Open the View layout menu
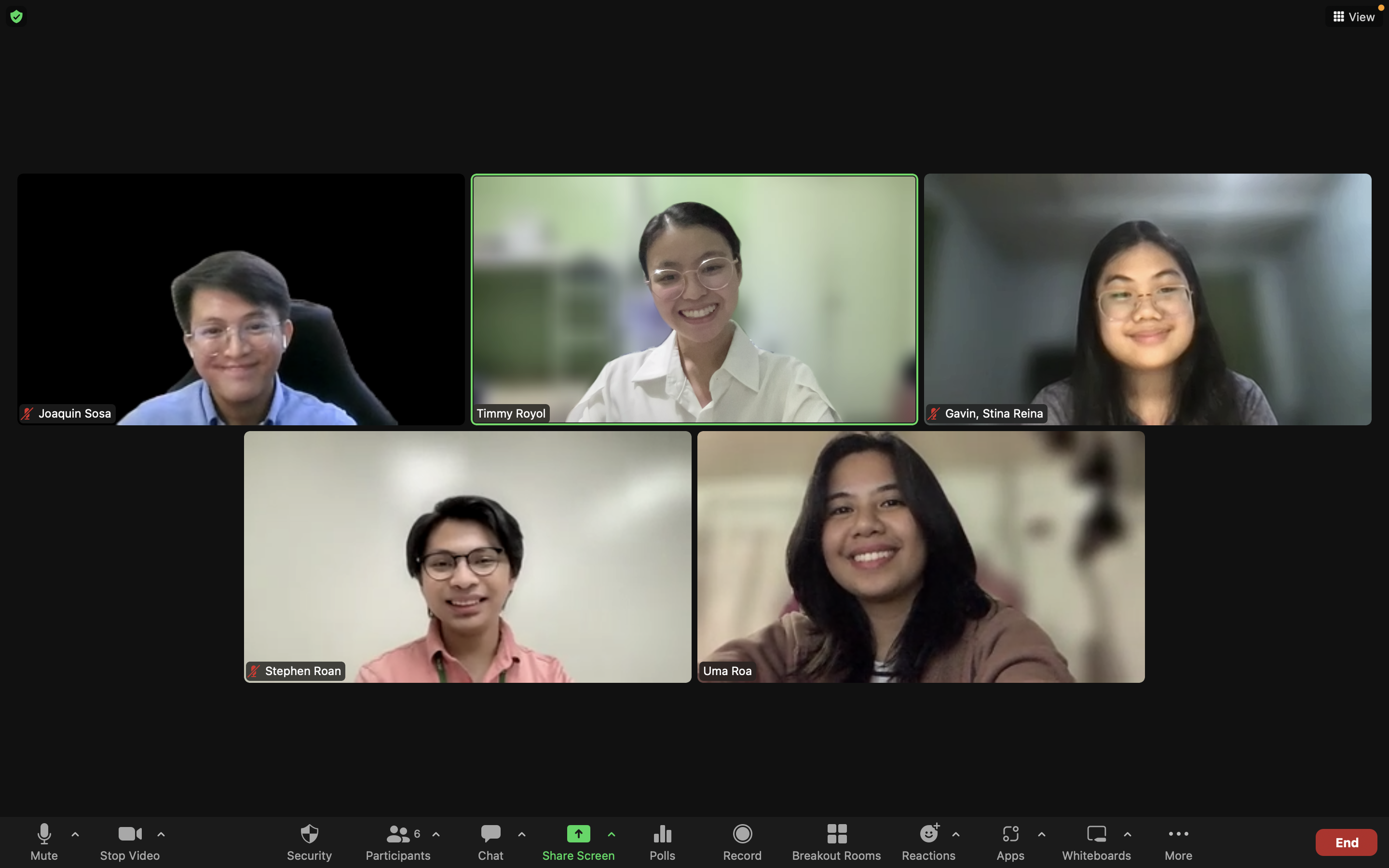 1353,17
